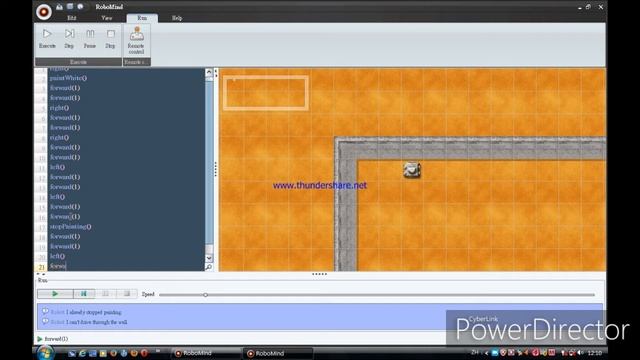Click the ZH language indicator in taskbar
640x360 pixels.
(x=475, y=352)
